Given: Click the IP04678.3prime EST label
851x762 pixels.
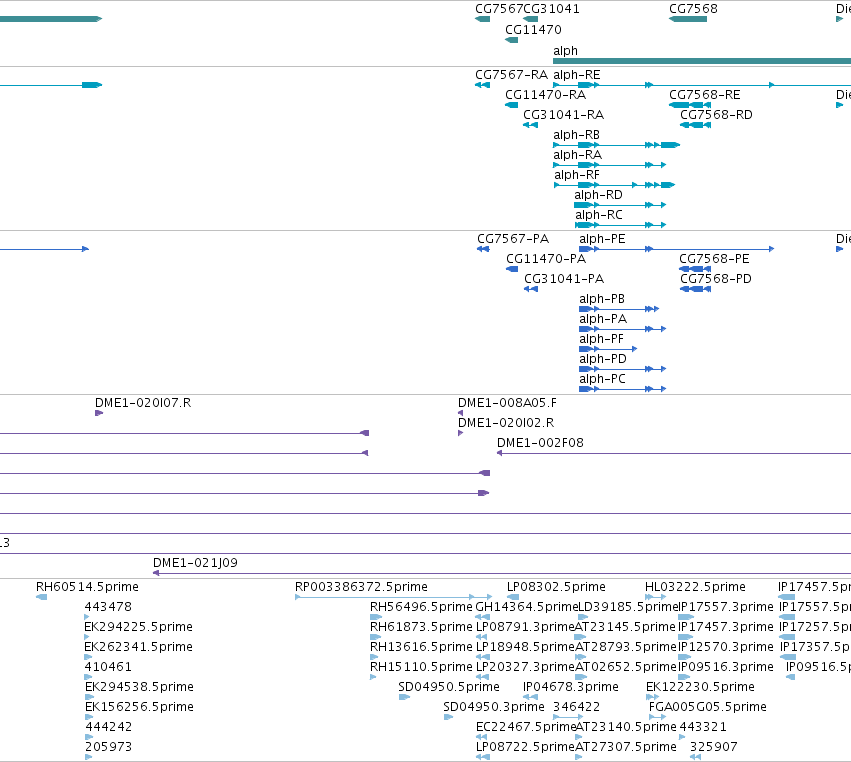Looking at the screenshot, I should [570, 688].
